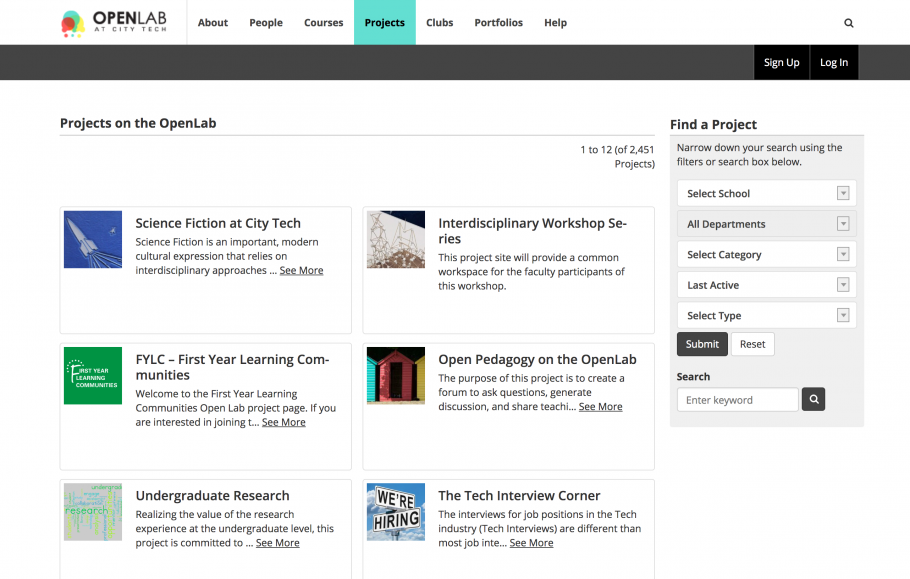Open the Open Pedagogy on the OpenLab title
910x579 pixels.
pos(537,360)
